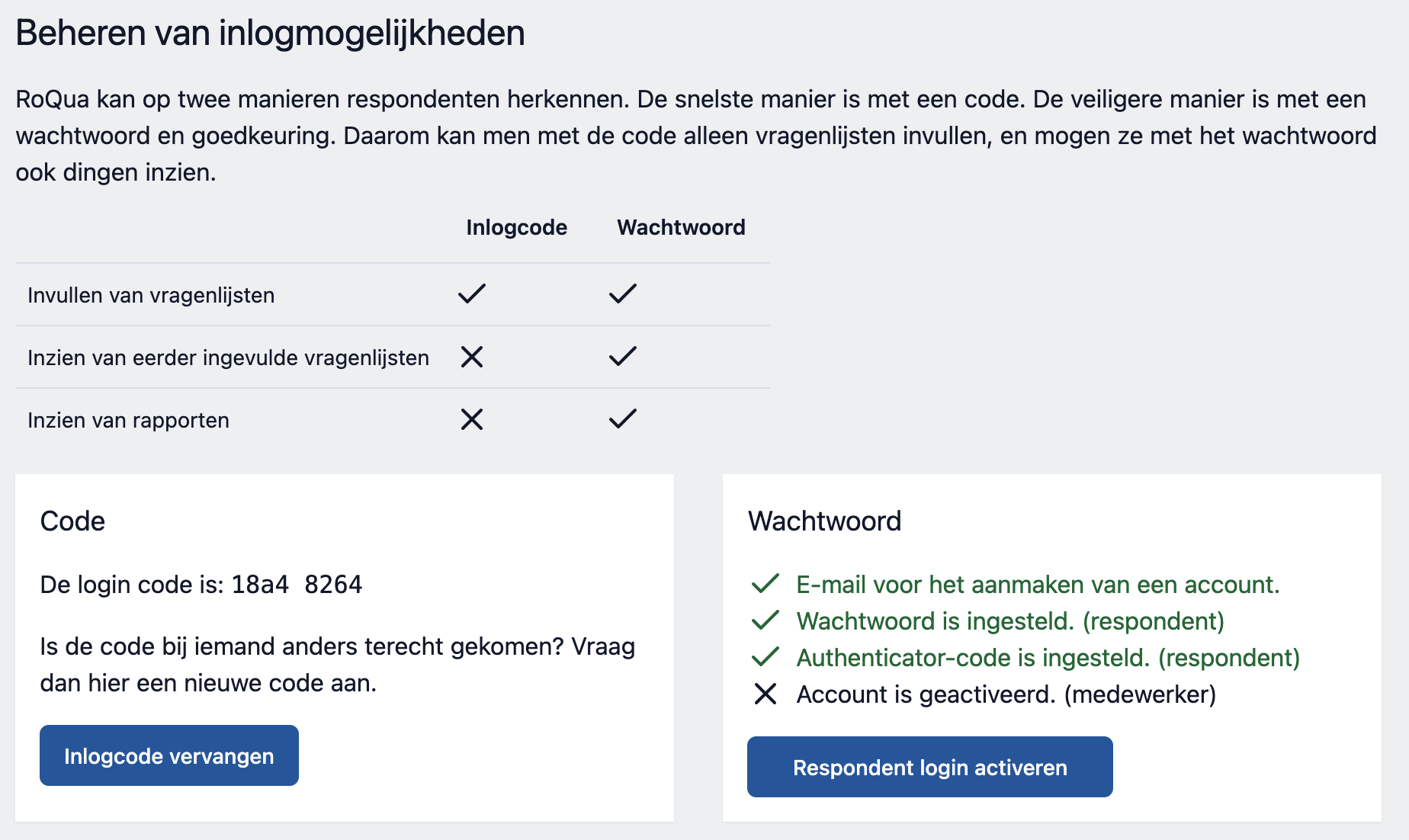Viewport: 1409px width, 840px height.
Task: Select the login code 18a4 8264 text
Action: 297,585
